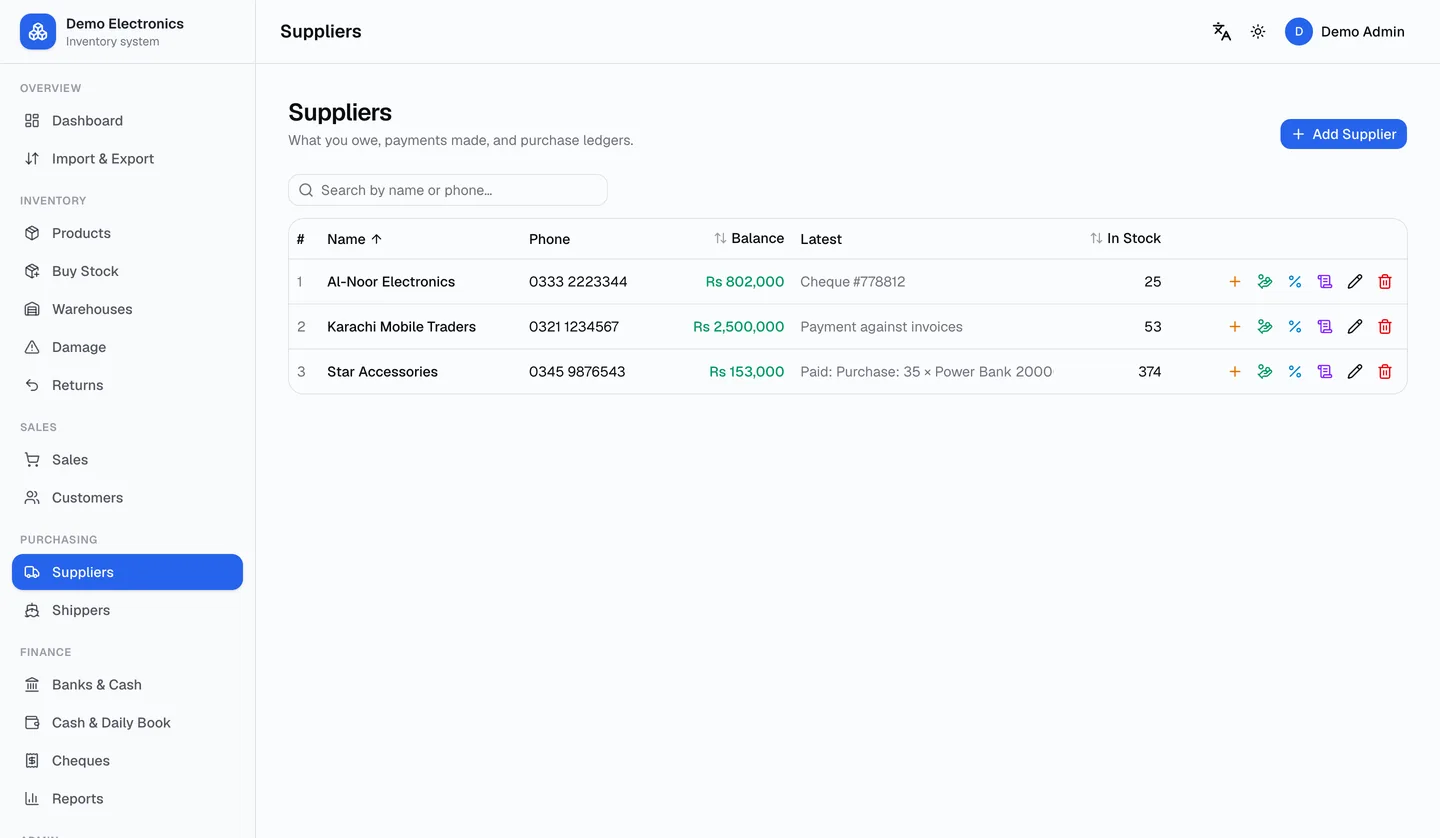Open the purple ledger icon for Star Accessories
This screenshot has width=1440, height=838.
click(x=1325, y=372)
